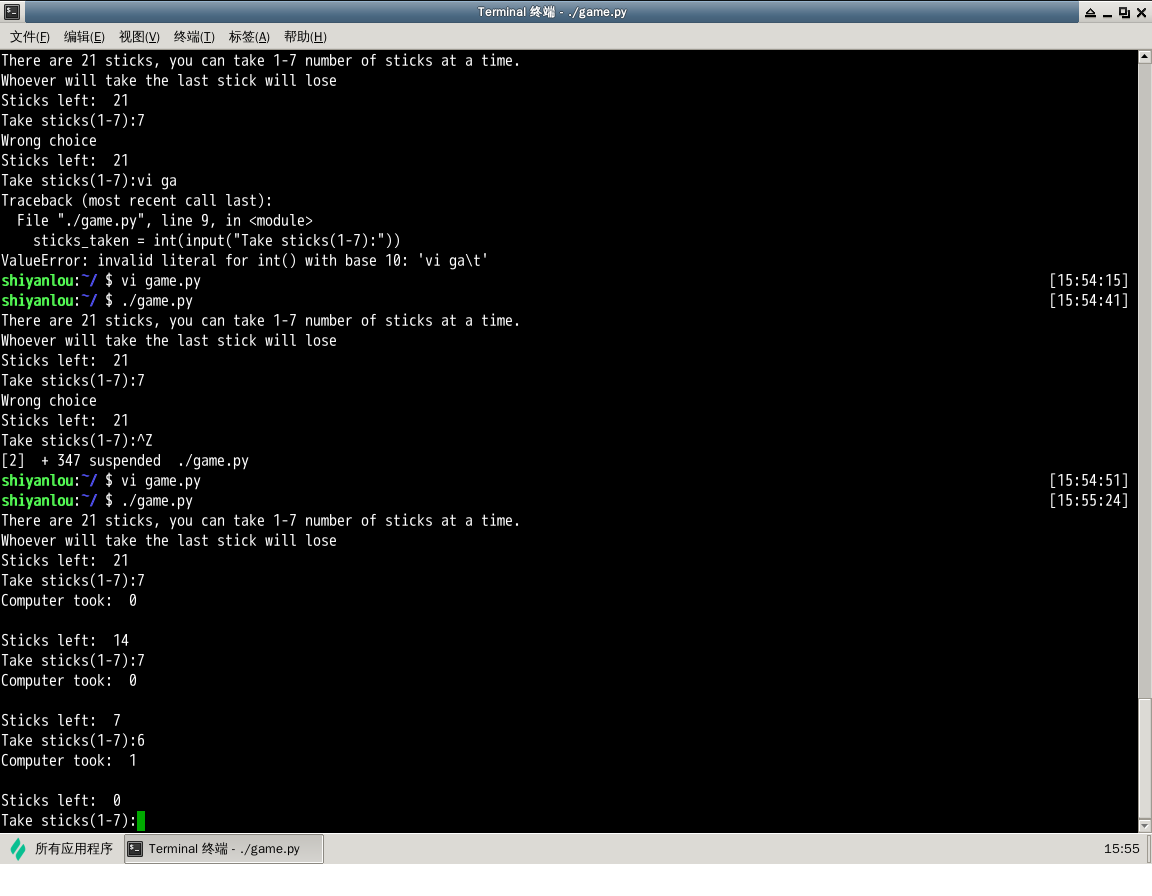
Task: Select the Terminal 终端 taskbar button
Action: tap(224, 849)
